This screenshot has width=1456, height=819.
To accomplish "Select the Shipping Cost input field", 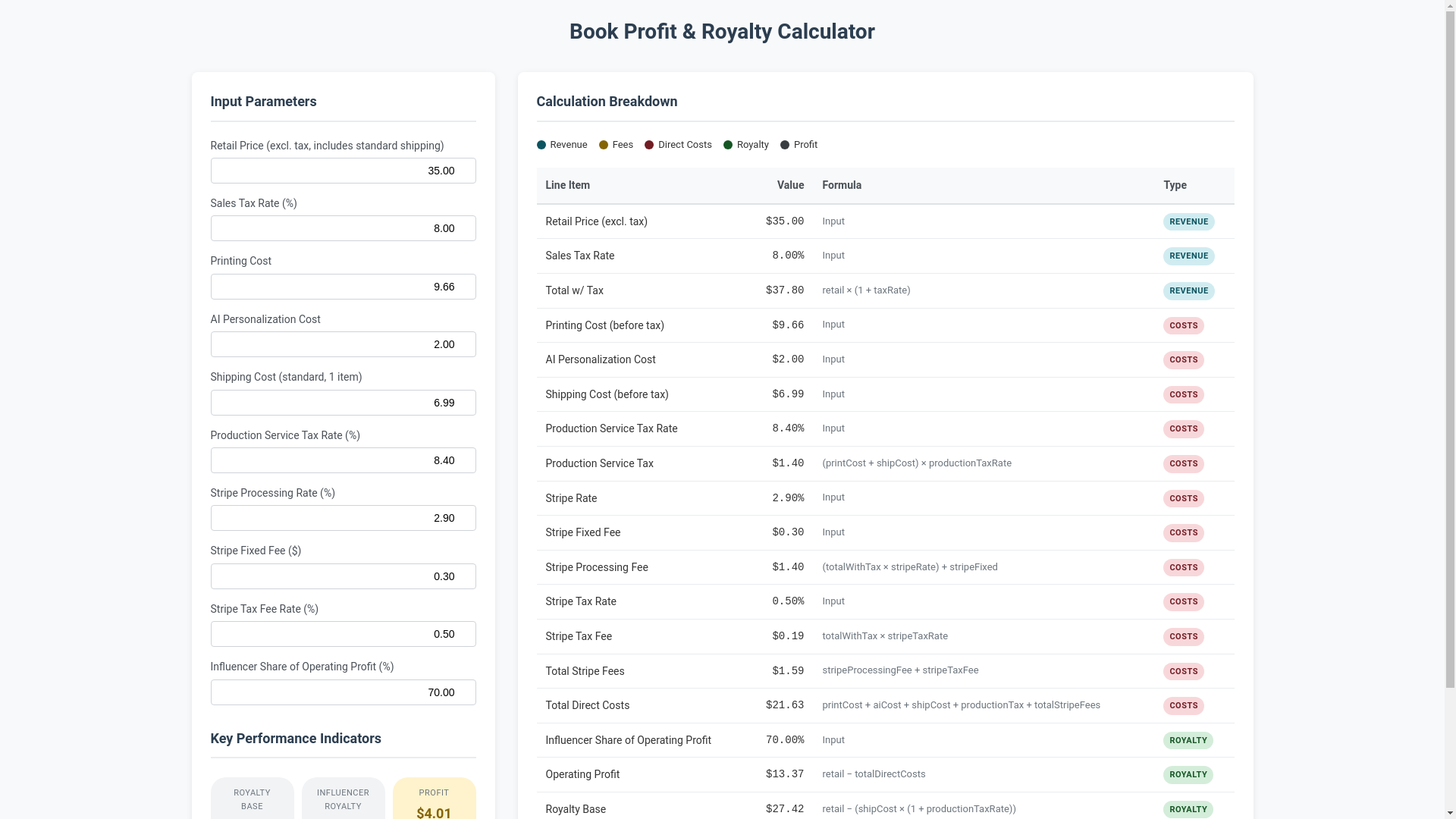I will pyautogui.click(x=343, y=403).
